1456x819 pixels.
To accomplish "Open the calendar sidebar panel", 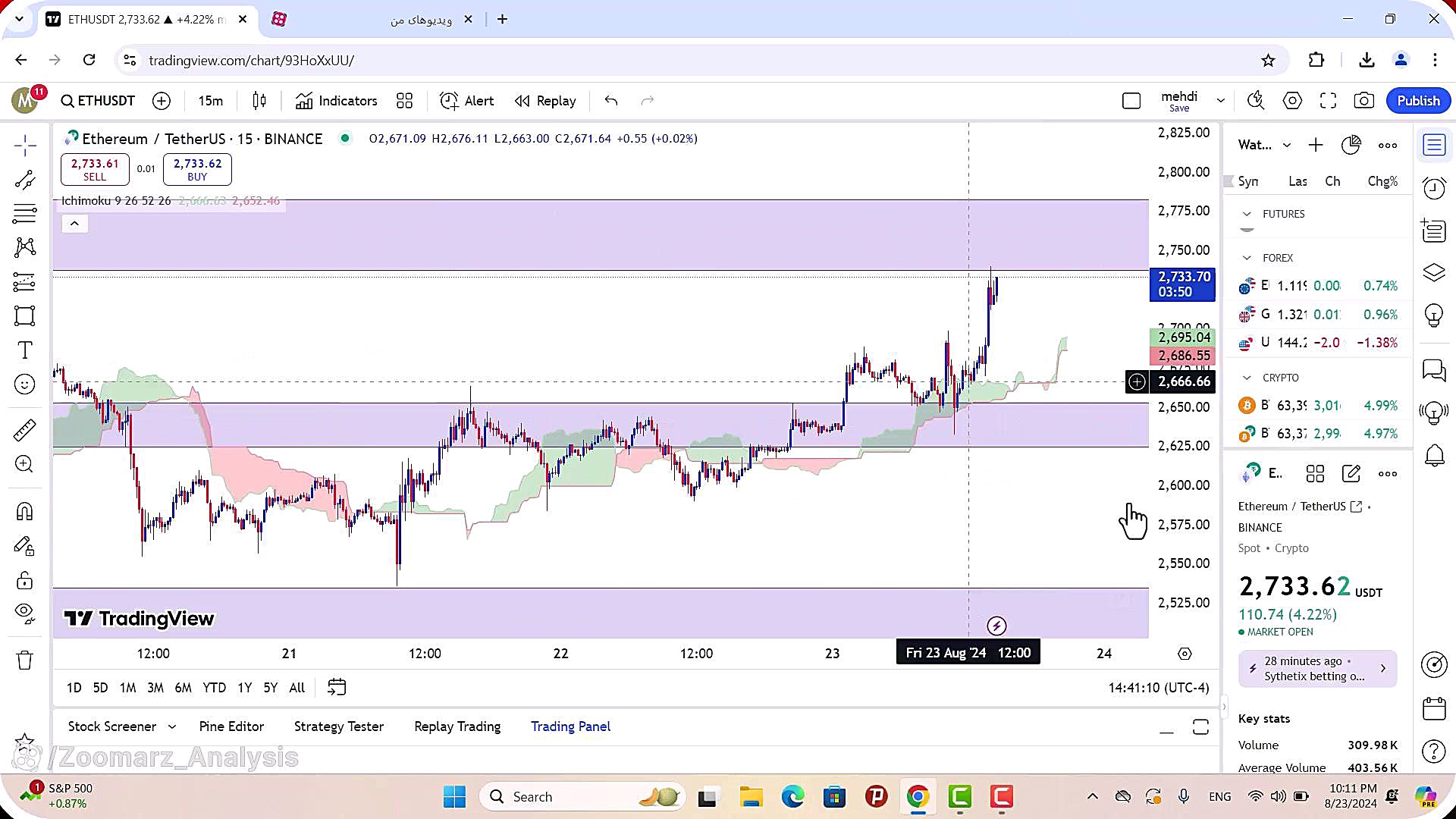I will tap(1434, 708).
